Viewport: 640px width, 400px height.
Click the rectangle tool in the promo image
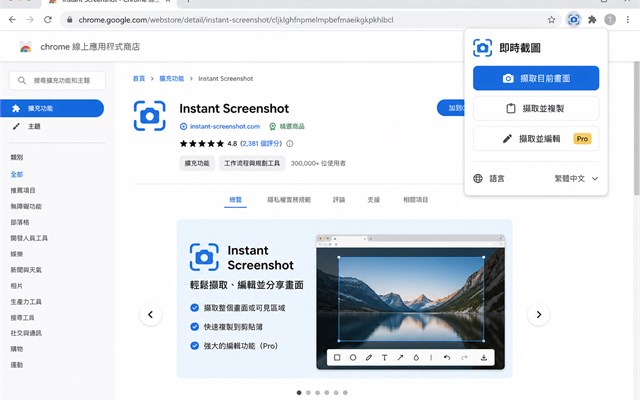(x=337, y=358)
